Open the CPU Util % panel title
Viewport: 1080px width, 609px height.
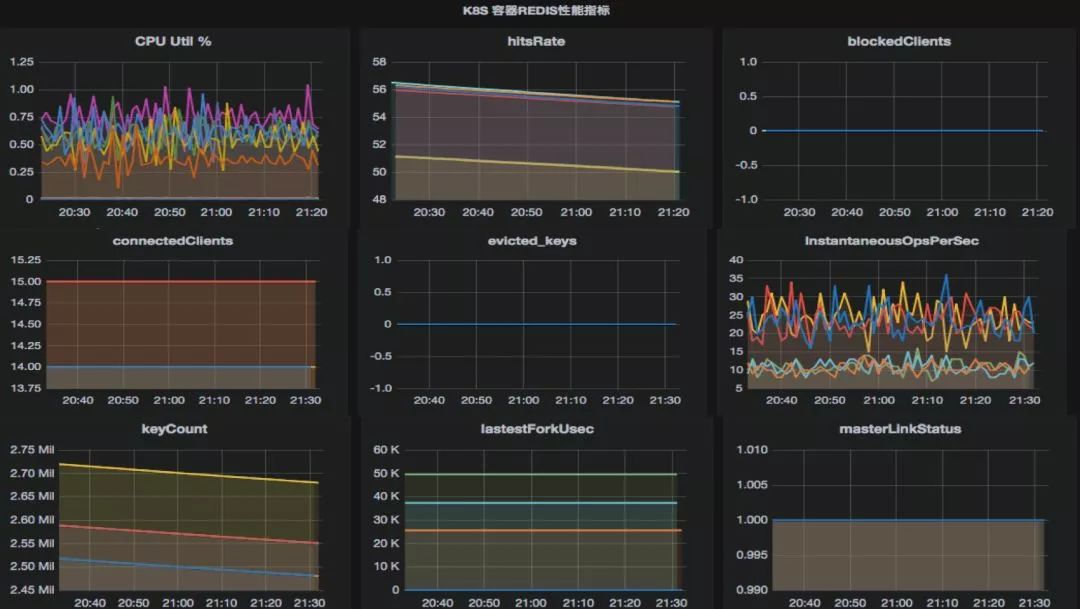[x=173, y=41]
